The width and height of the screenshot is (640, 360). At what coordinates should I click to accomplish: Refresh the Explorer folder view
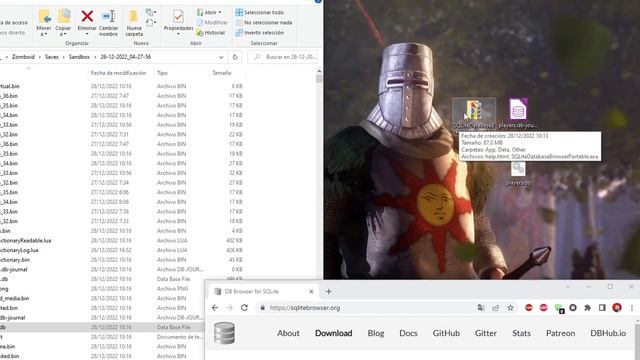(x=235, y=57)
